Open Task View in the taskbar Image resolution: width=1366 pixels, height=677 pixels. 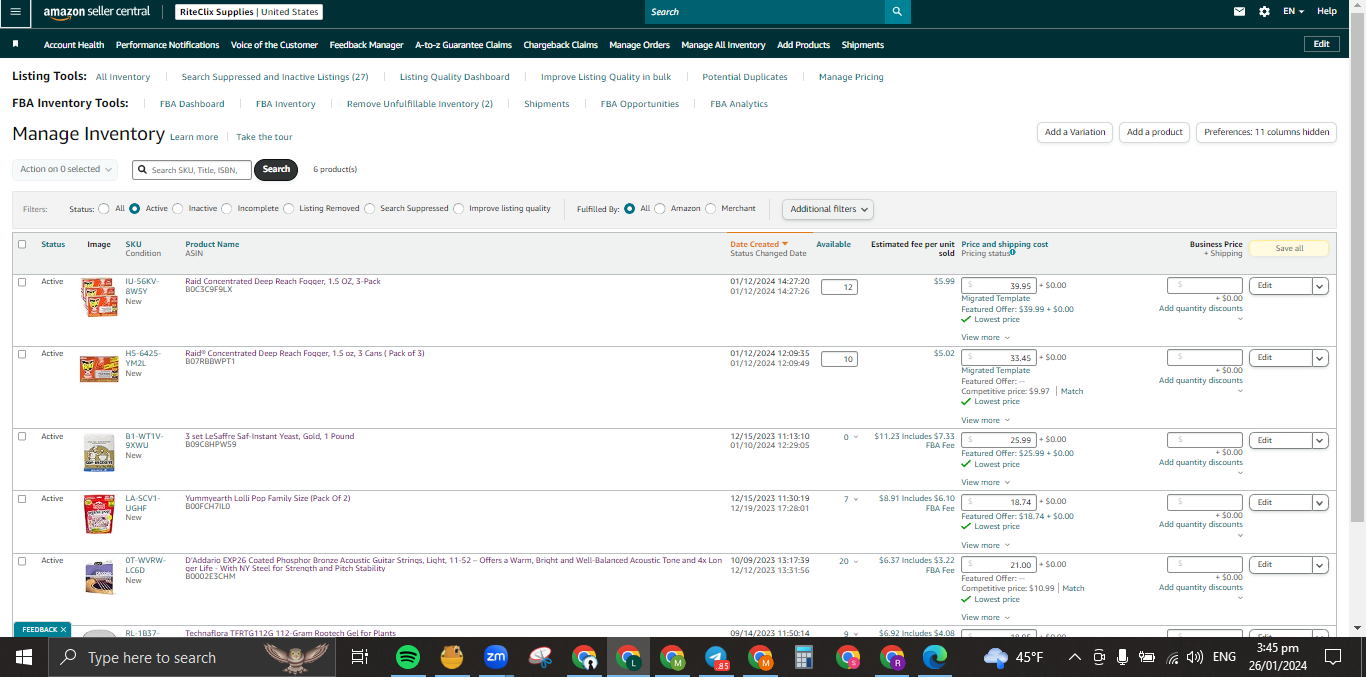pos(360,657)
